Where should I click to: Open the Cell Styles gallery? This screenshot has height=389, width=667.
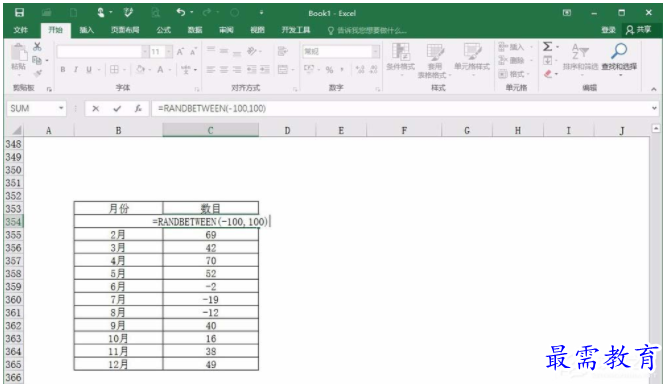(472, 60)
